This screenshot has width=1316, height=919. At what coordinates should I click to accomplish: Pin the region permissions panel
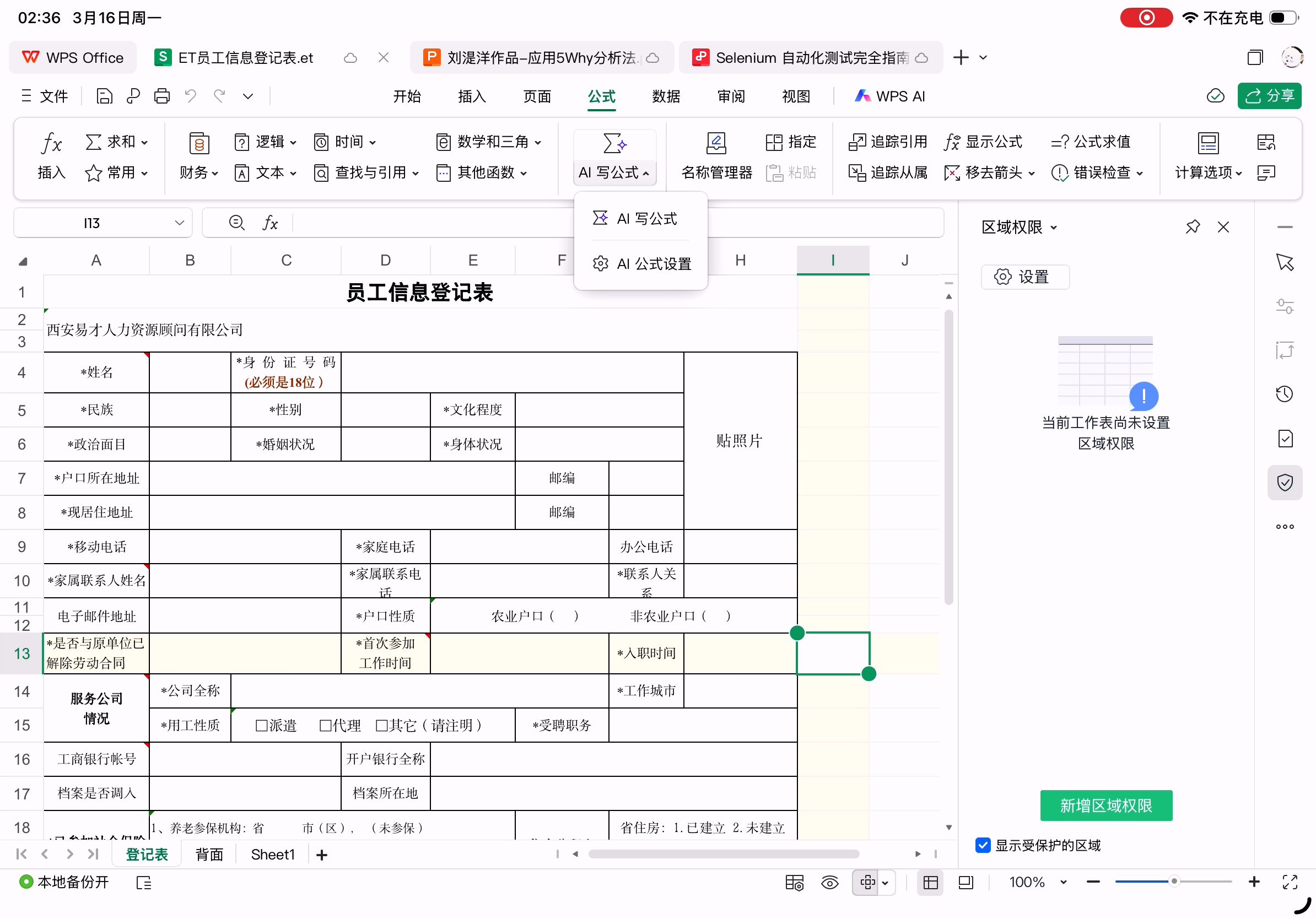[x=1192, y=227]
